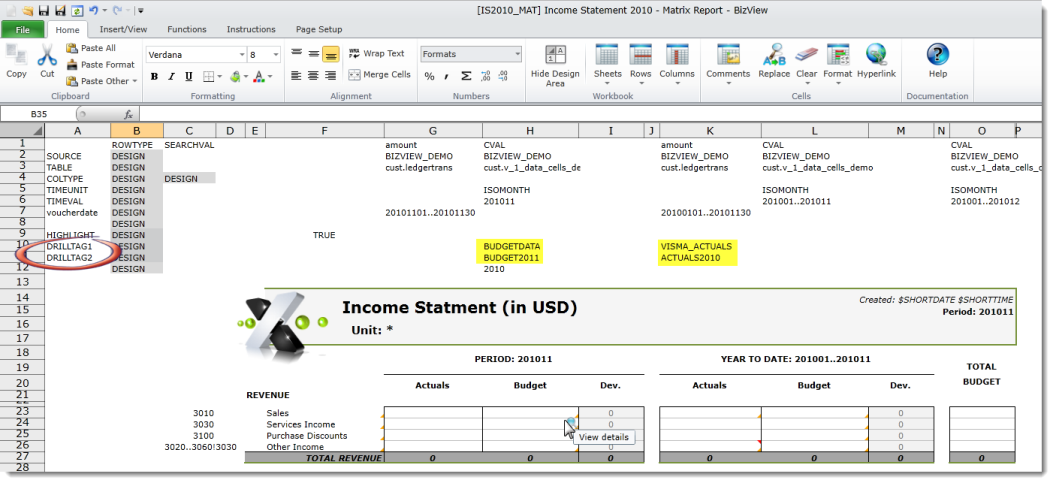Open the File tab
1053x483 pixels.
click(x=22, y=30)
